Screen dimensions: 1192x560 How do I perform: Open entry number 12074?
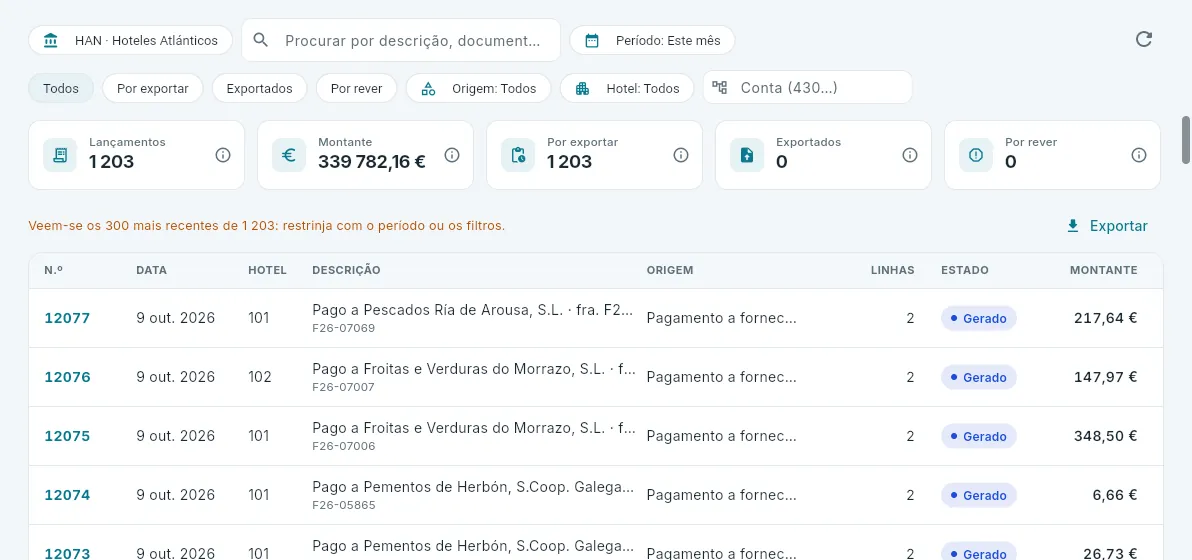(67, 495)
